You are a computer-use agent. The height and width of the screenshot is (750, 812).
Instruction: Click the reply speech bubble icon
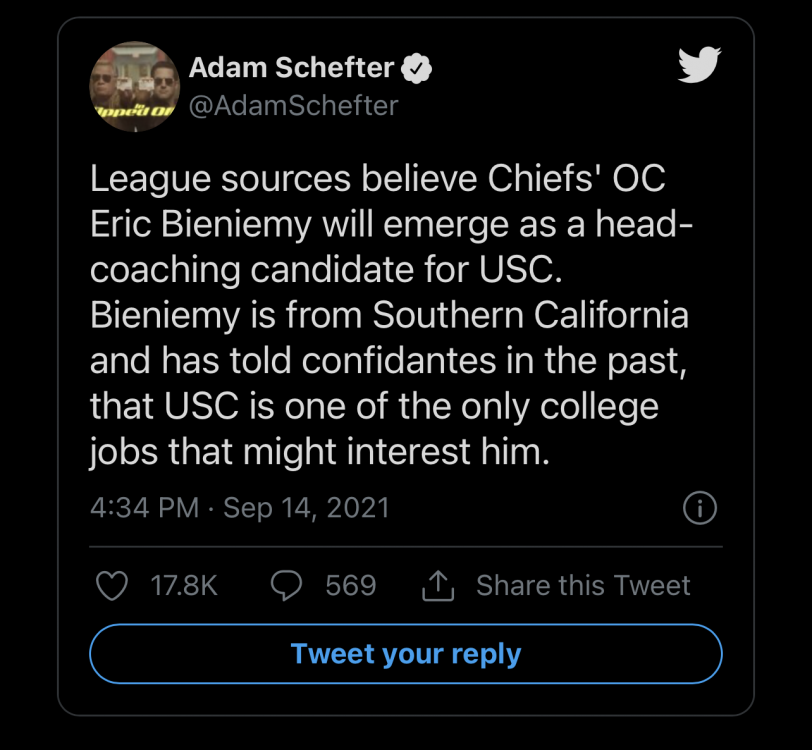(287, 586)
